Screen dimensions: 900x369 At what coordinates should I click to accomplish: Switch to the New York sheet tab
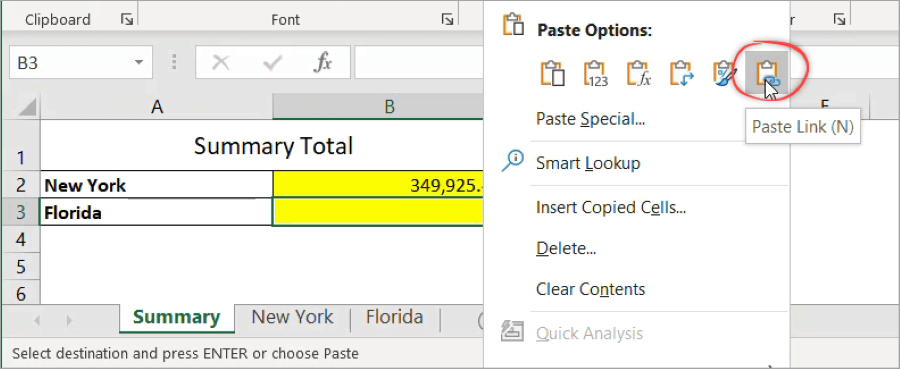292,317
